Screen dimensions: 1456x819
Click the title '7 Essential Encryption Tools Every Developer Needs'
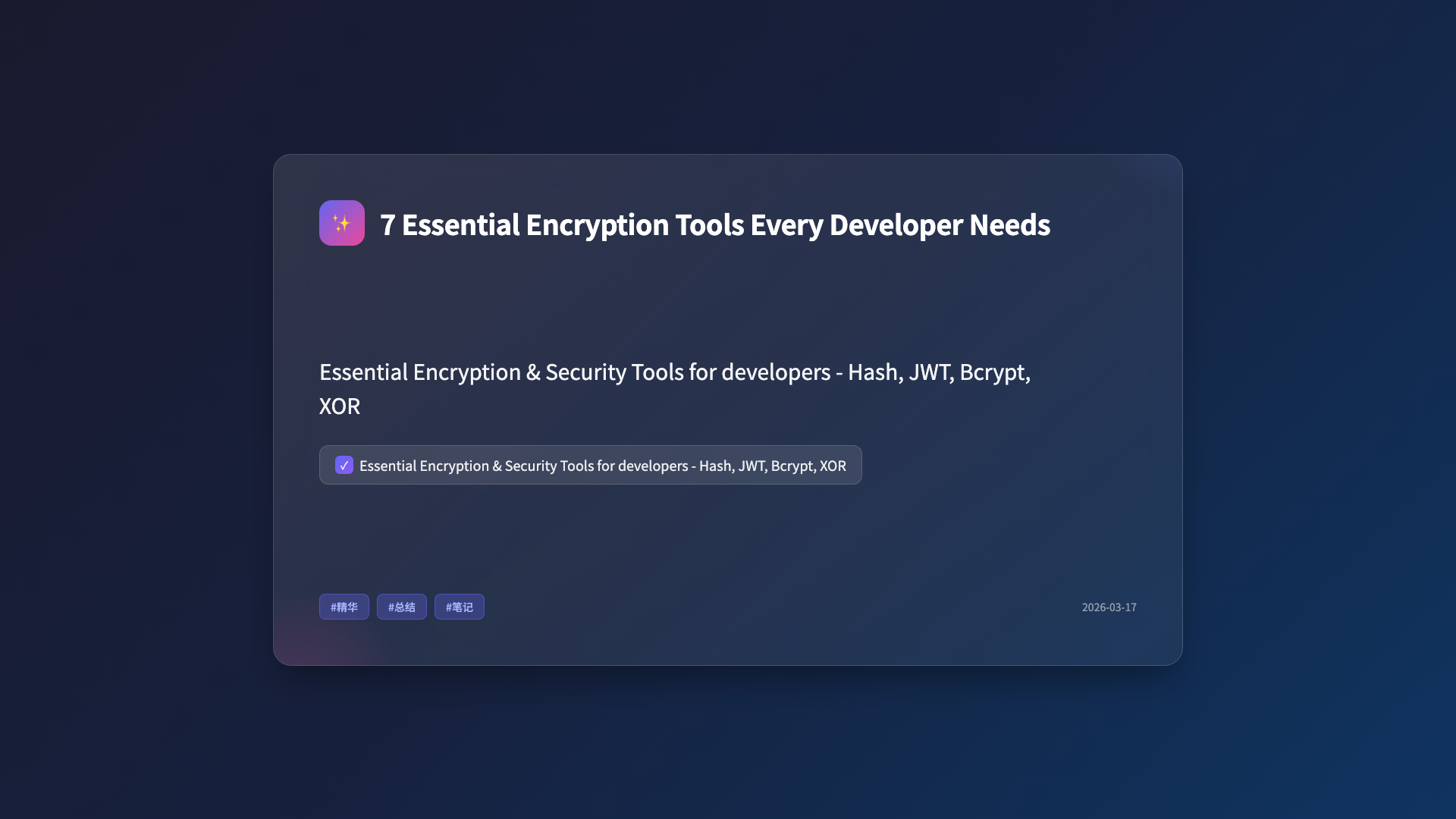[x=714, y=224]
